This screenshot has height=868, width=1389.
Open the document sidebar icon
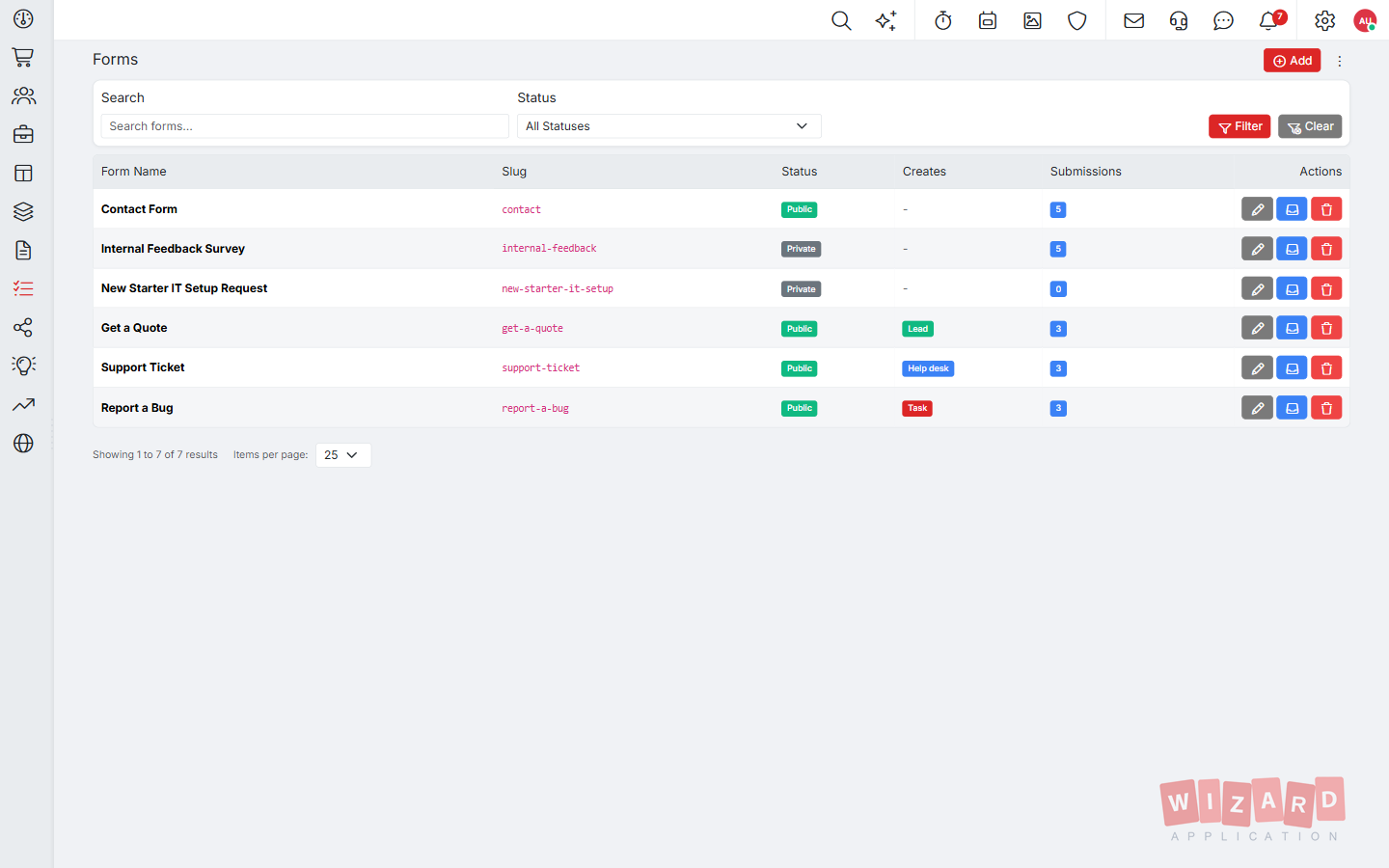pos(23,251)
